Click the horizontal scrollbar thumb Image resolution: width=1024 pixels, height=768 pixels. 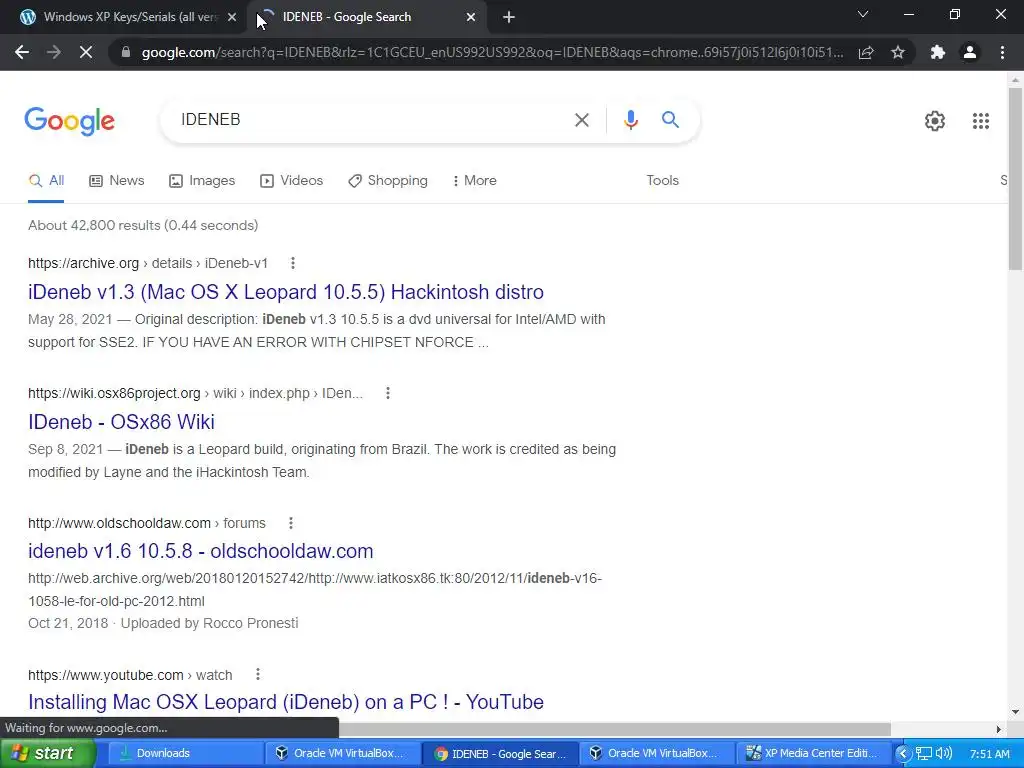point(614,729)
